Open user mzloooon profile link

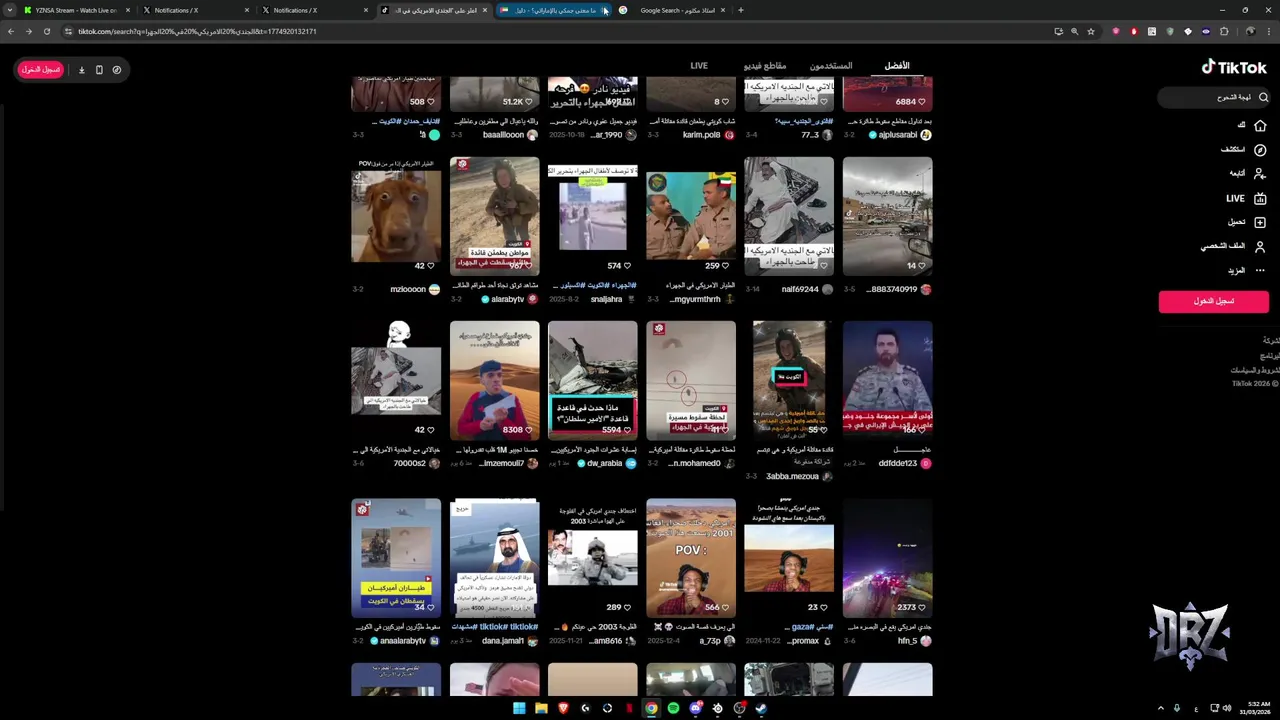[x=408, y=289]
